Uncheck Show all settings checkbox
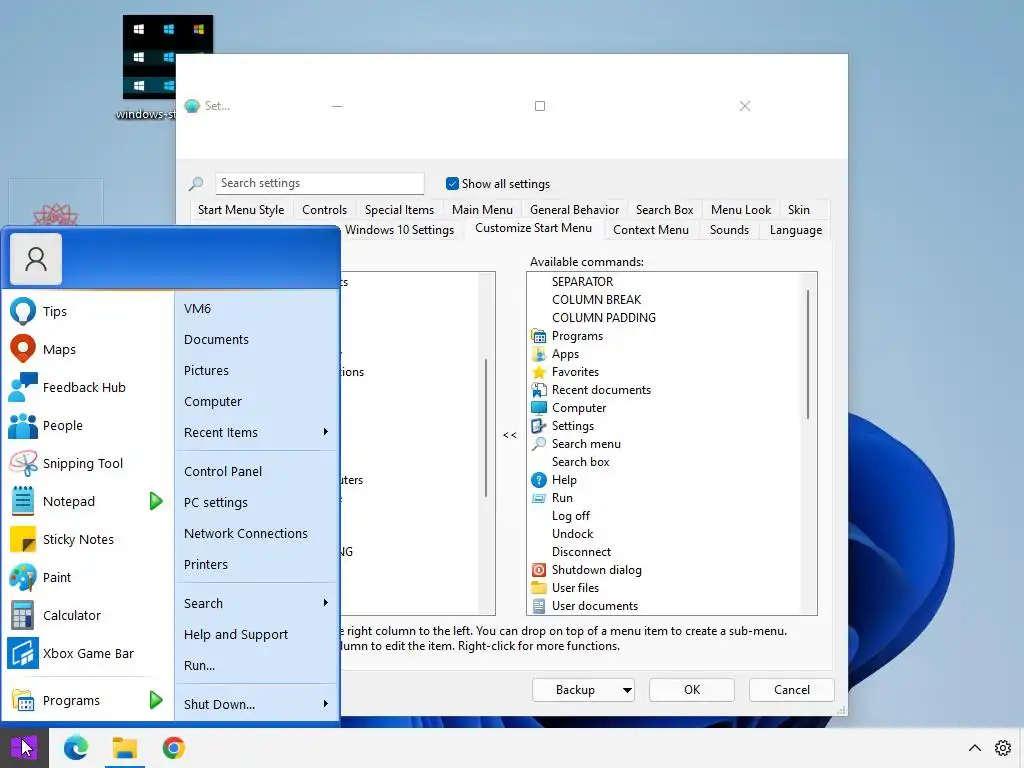 [x=452, y=184]
